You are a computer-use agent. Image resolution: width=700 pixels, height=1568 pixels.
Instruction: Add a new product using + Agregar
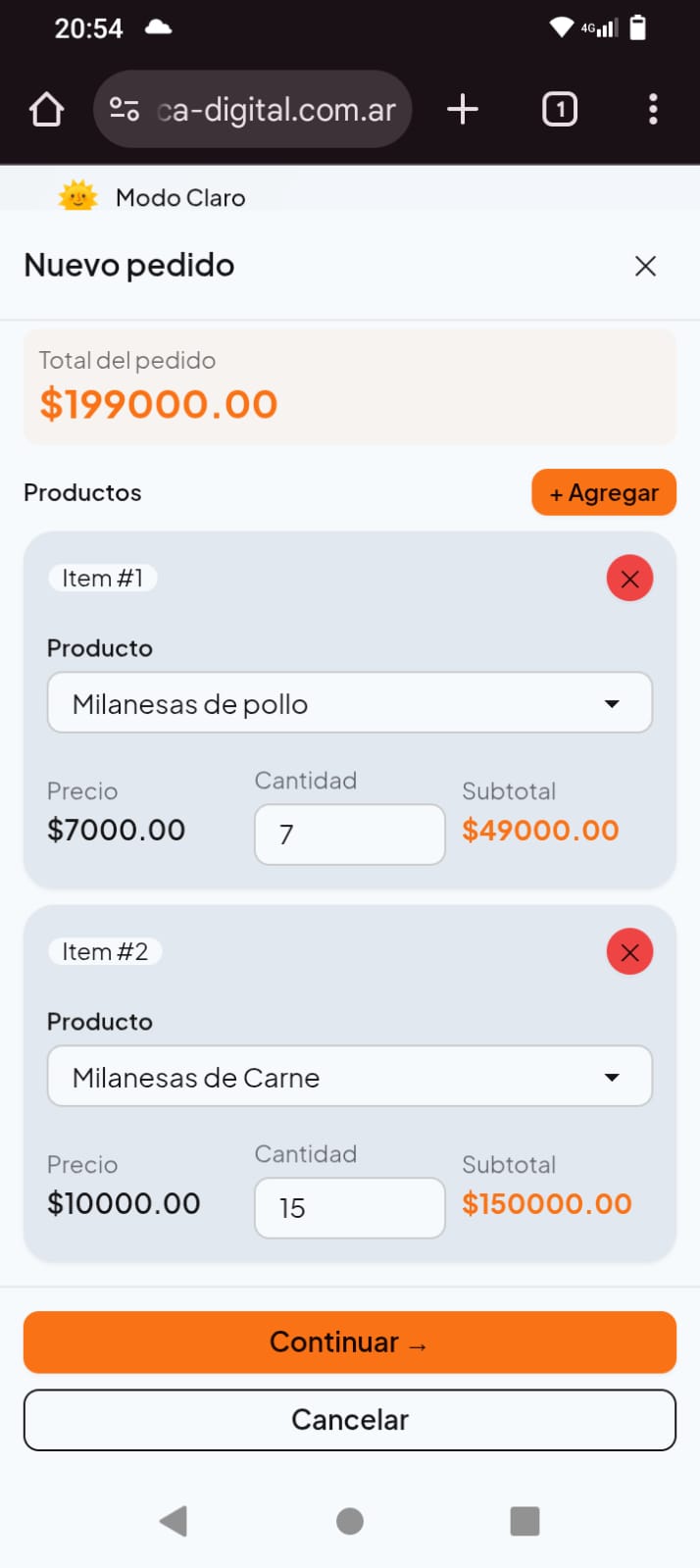(604, 492)
